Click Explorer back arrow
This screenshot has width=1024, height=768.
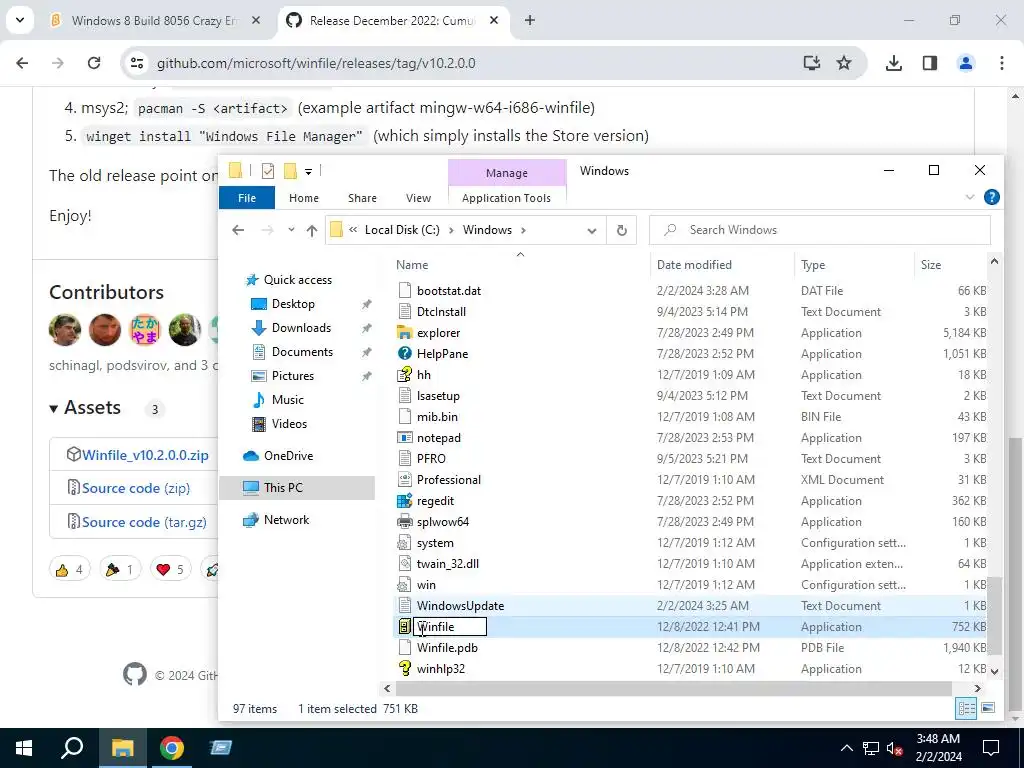click(238, 230)
